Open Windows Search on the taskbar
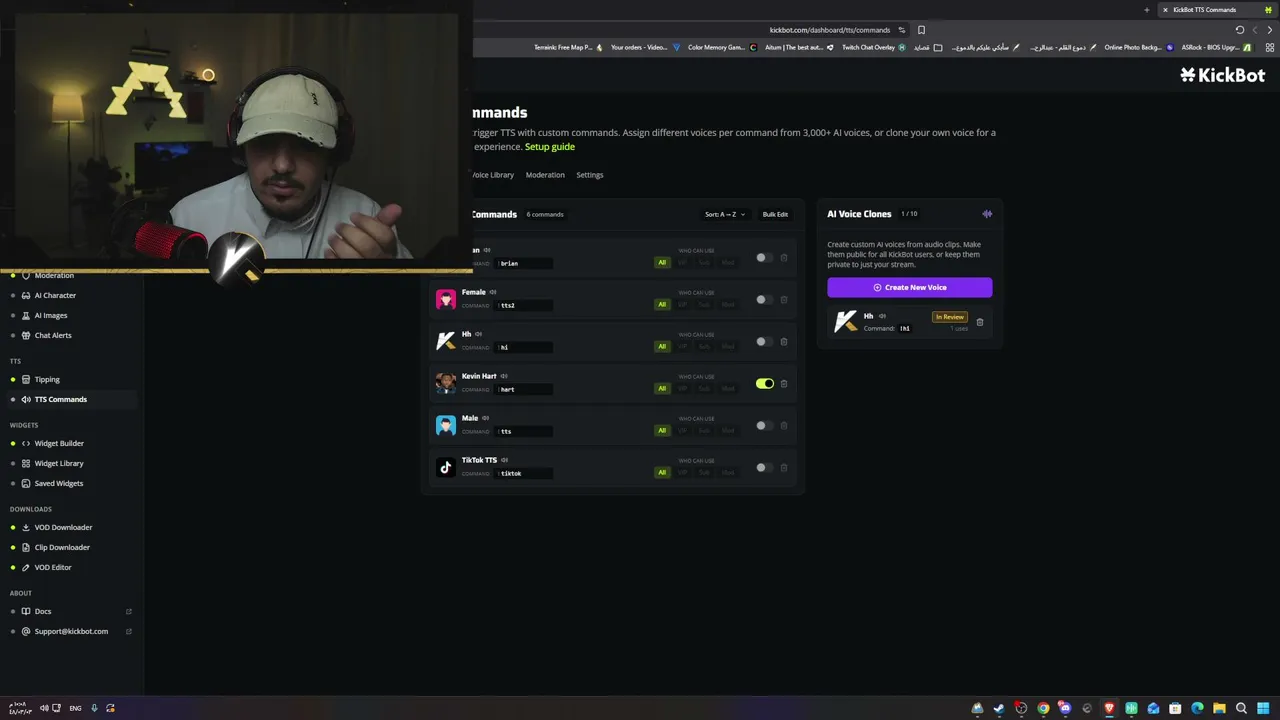This screenshot has height=720, width=1280. (1241, 708)
